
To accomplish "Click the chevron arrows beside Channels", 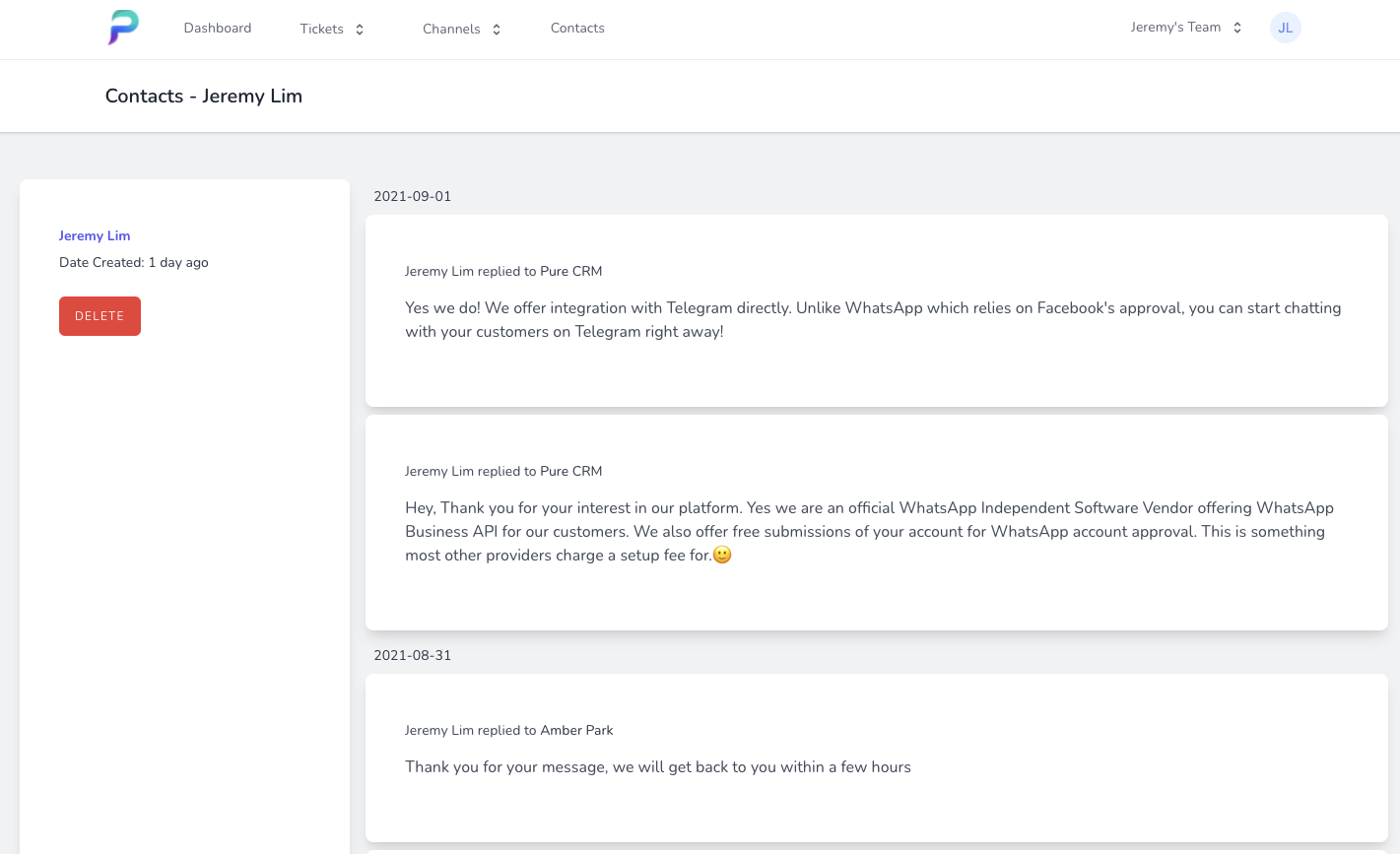I will 497,30.
